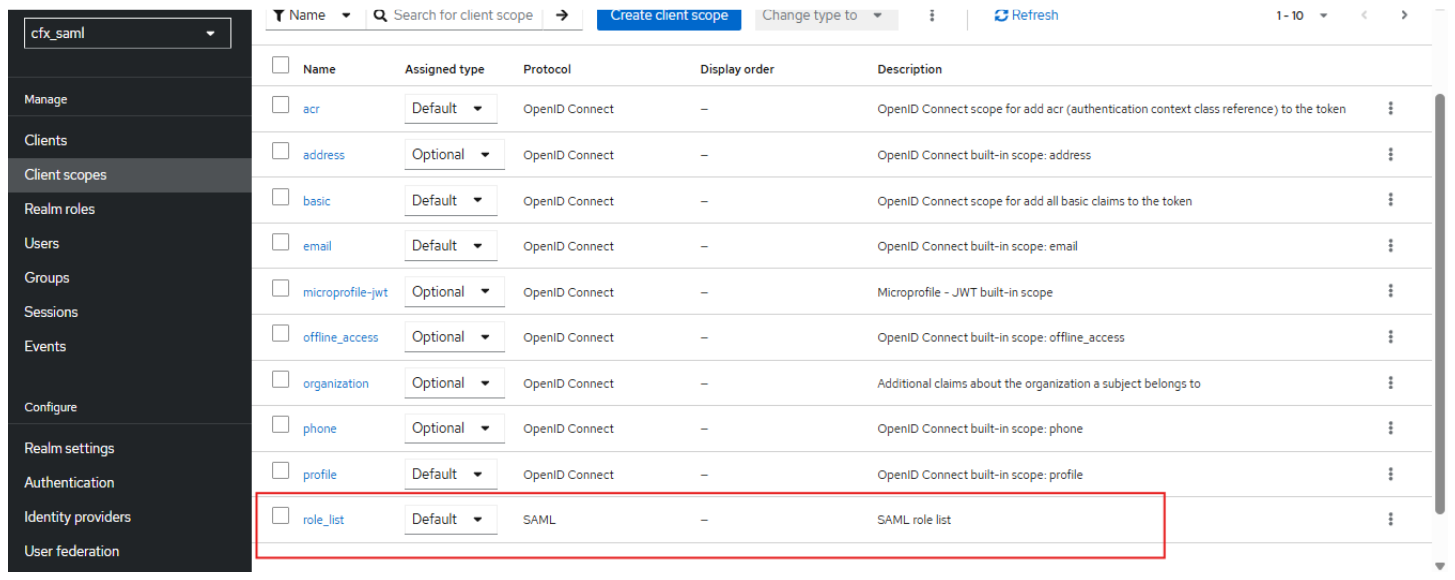This screenshot has width=1455, height=580.
Task: Select the microprofile-jwt row checkbox
Action: click(x=281, y=289)
